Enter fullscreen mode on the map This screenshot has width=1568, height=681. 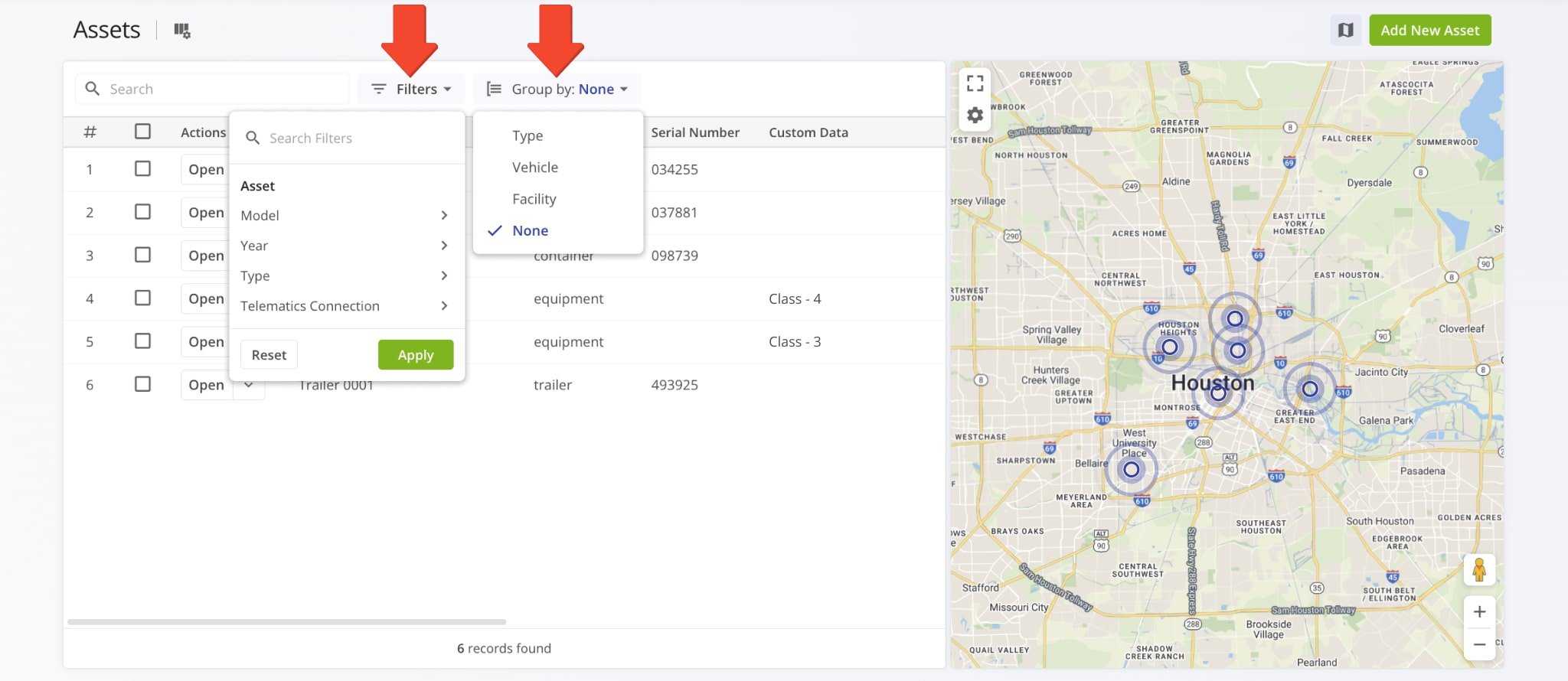coord(975,83)
